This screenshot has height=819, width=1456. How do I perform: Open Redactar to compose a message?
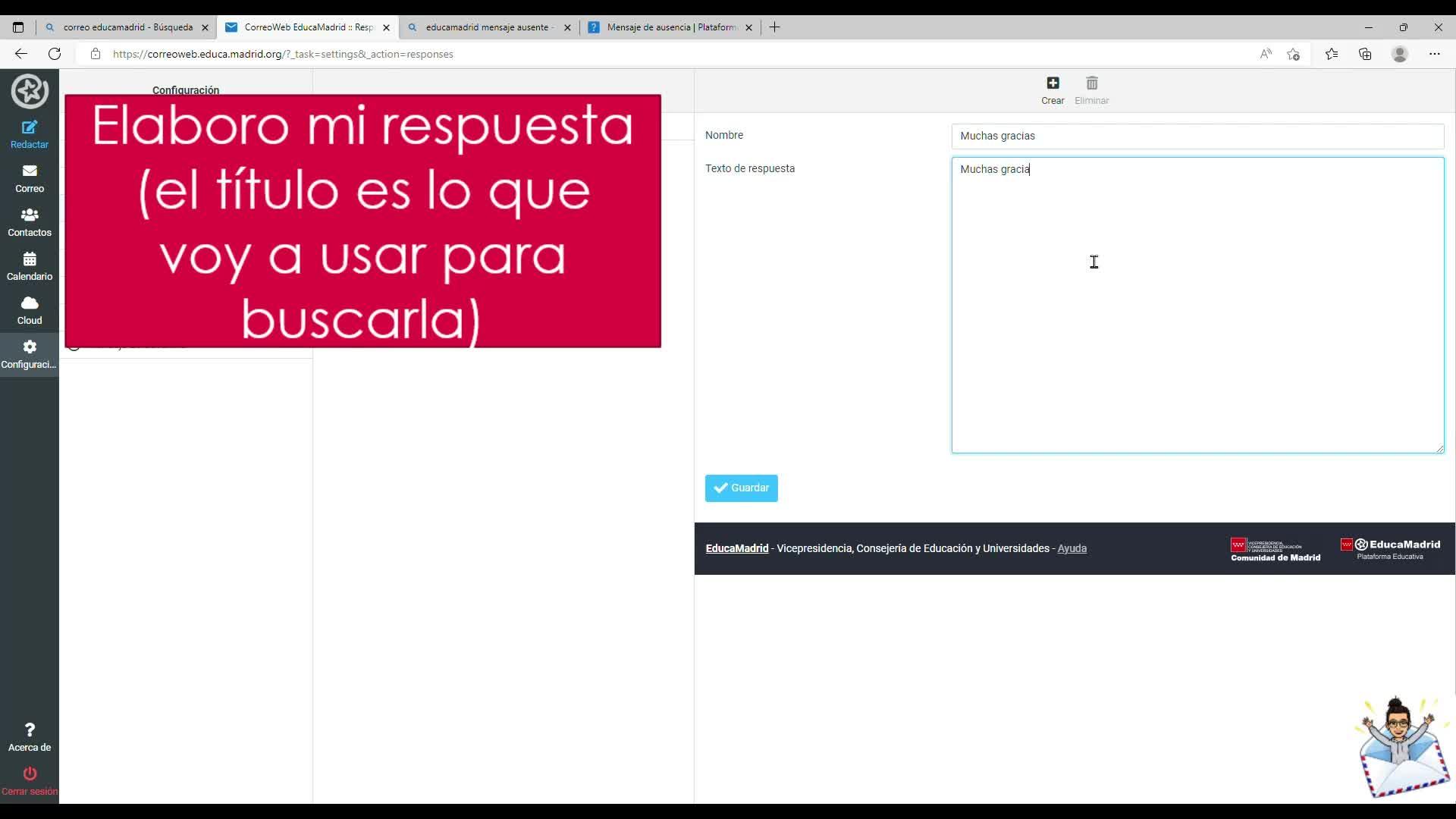click(x=30, y=134)
